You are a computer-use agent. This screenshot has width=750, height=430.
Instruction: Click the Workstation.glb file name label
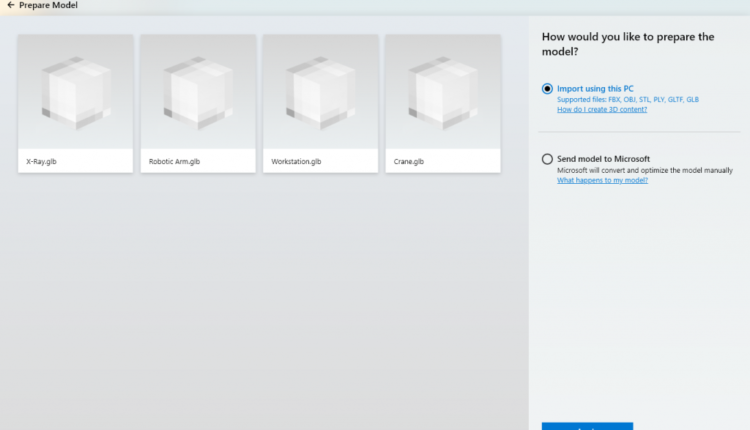coord(296,161)
